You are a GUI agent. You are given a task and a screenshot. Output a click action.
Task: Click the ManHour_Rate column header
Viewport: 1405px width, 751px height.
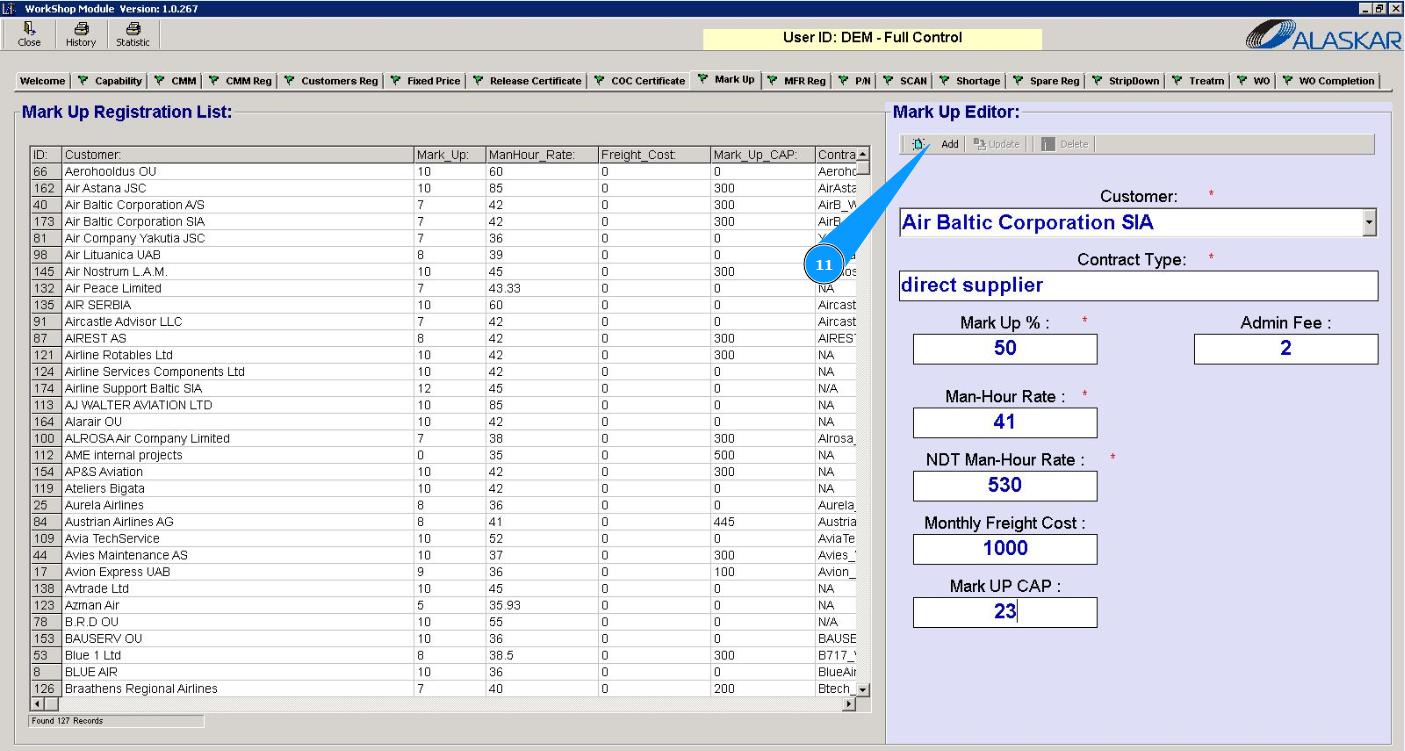click(x=542, y=155)
